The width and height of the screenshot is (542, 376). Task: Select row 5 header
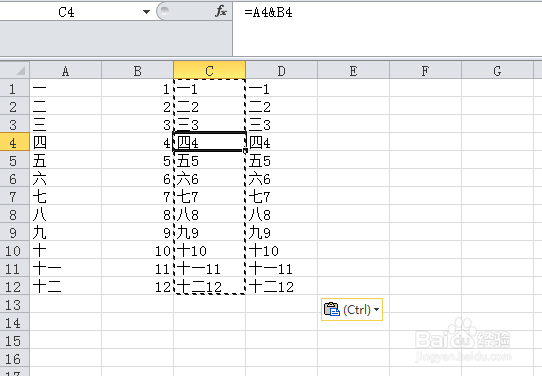point(15,160)
